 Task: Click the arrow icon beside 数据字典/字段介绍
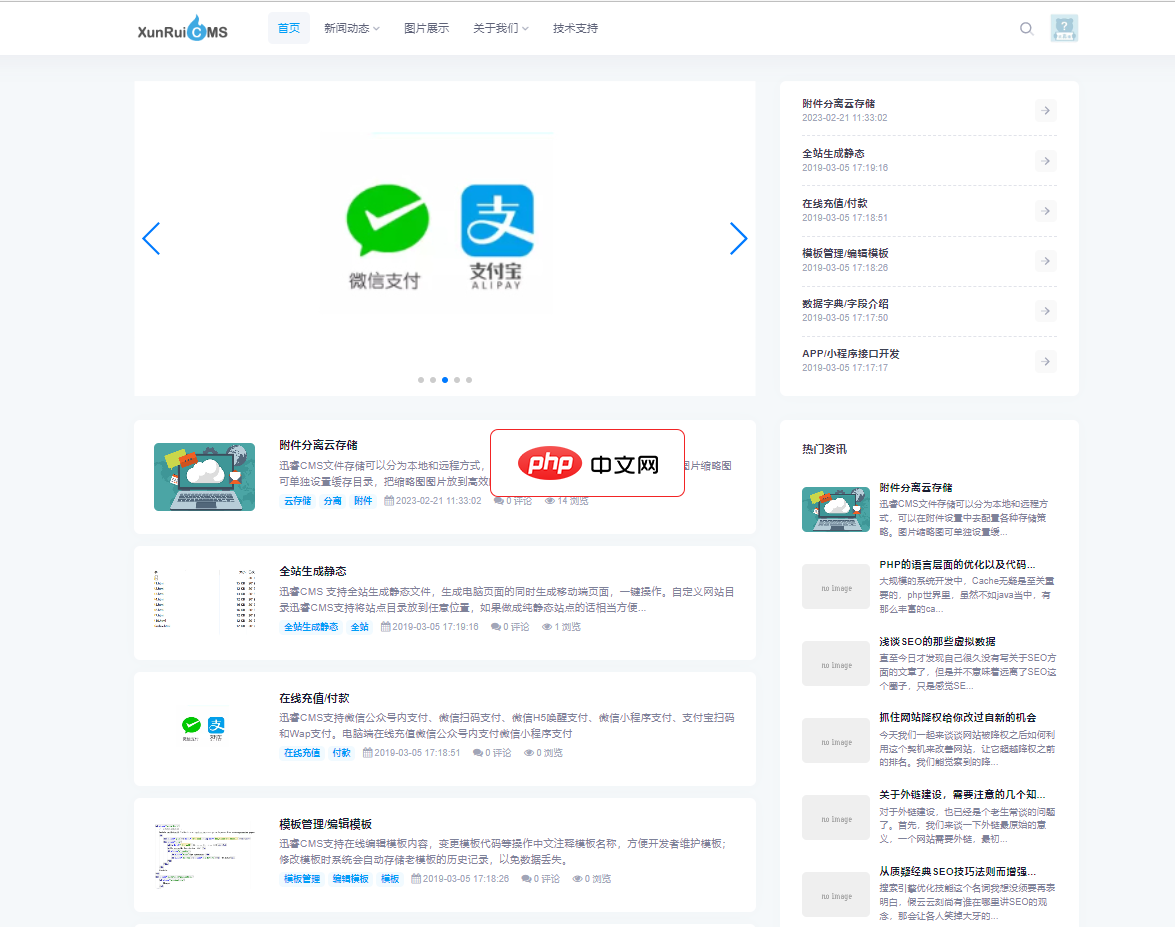[x=1045, y=310]
